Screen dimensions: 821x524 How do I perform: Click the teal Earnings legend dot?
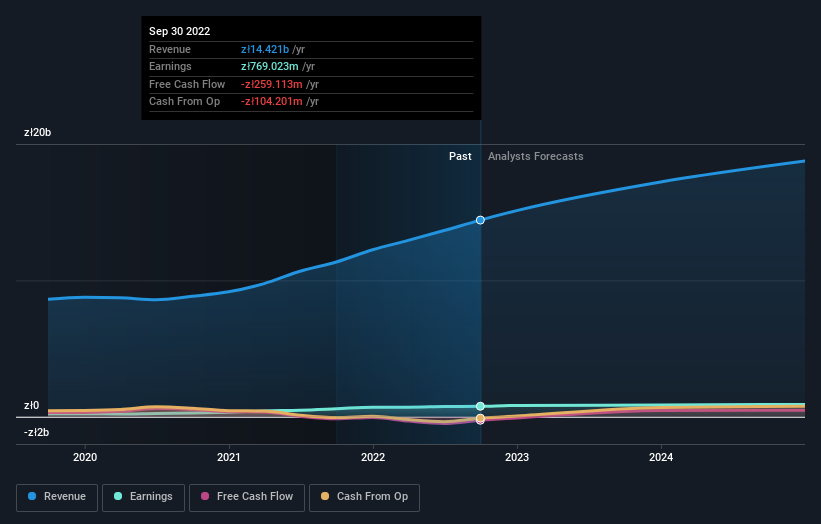pos(118,496)
